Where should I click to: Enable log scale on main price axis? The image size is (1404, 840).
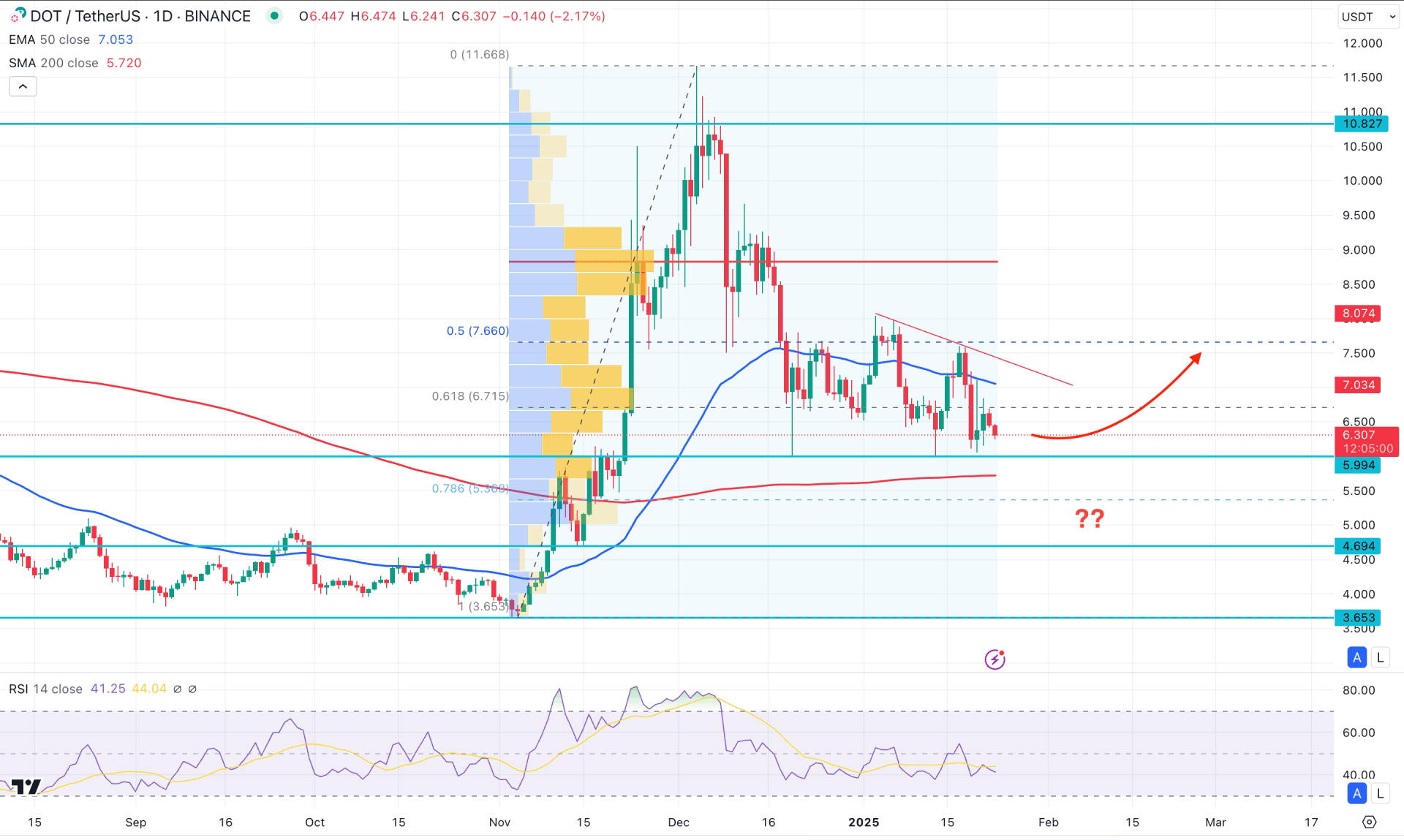tap(1380, 657)
